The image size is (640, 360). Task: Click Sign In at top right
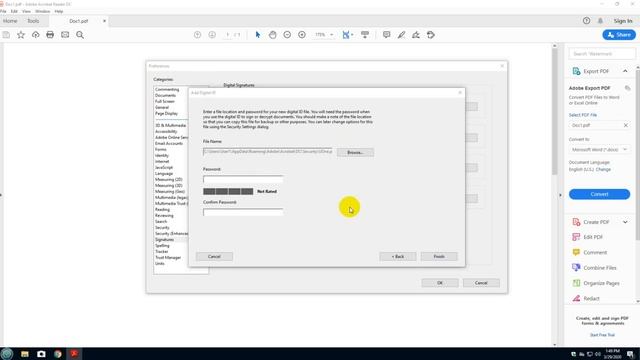(x=623, y=21)
